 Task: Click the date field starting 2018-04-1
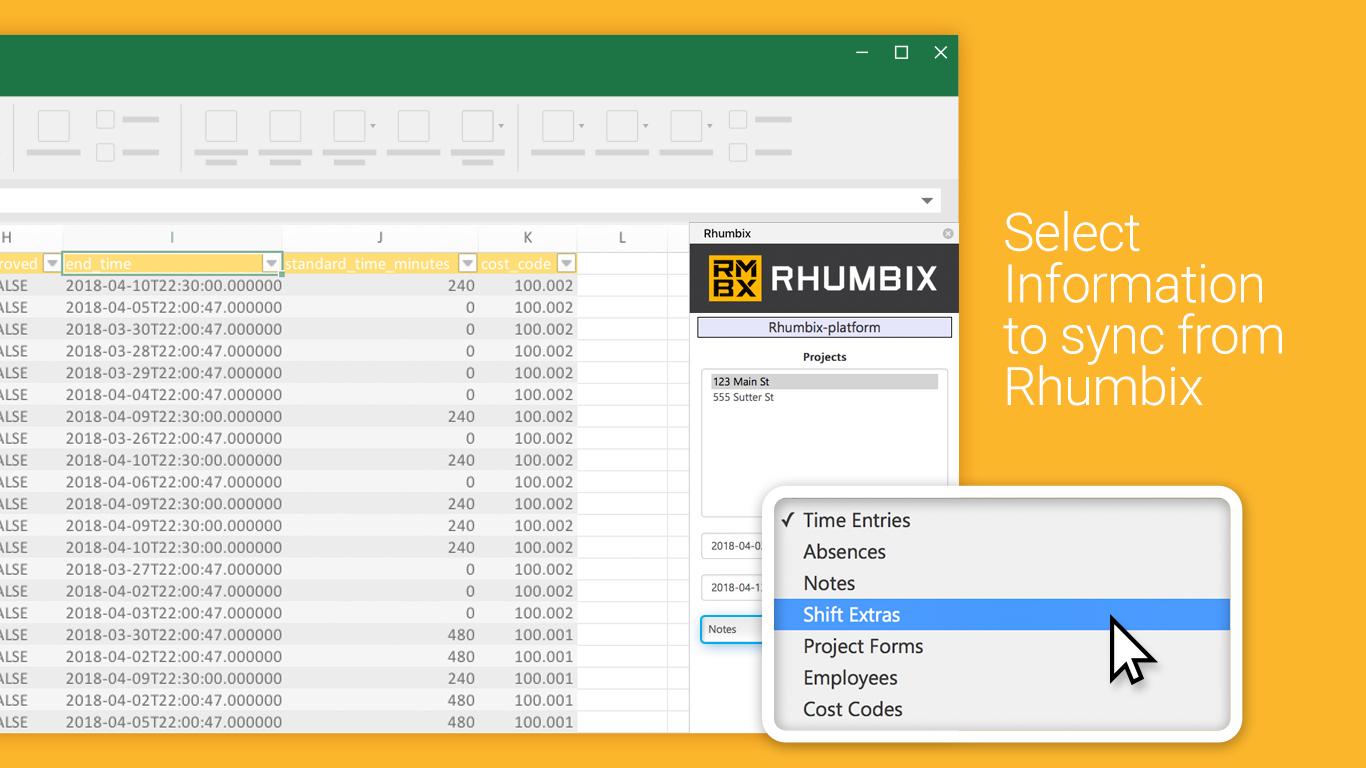[734, 588]
